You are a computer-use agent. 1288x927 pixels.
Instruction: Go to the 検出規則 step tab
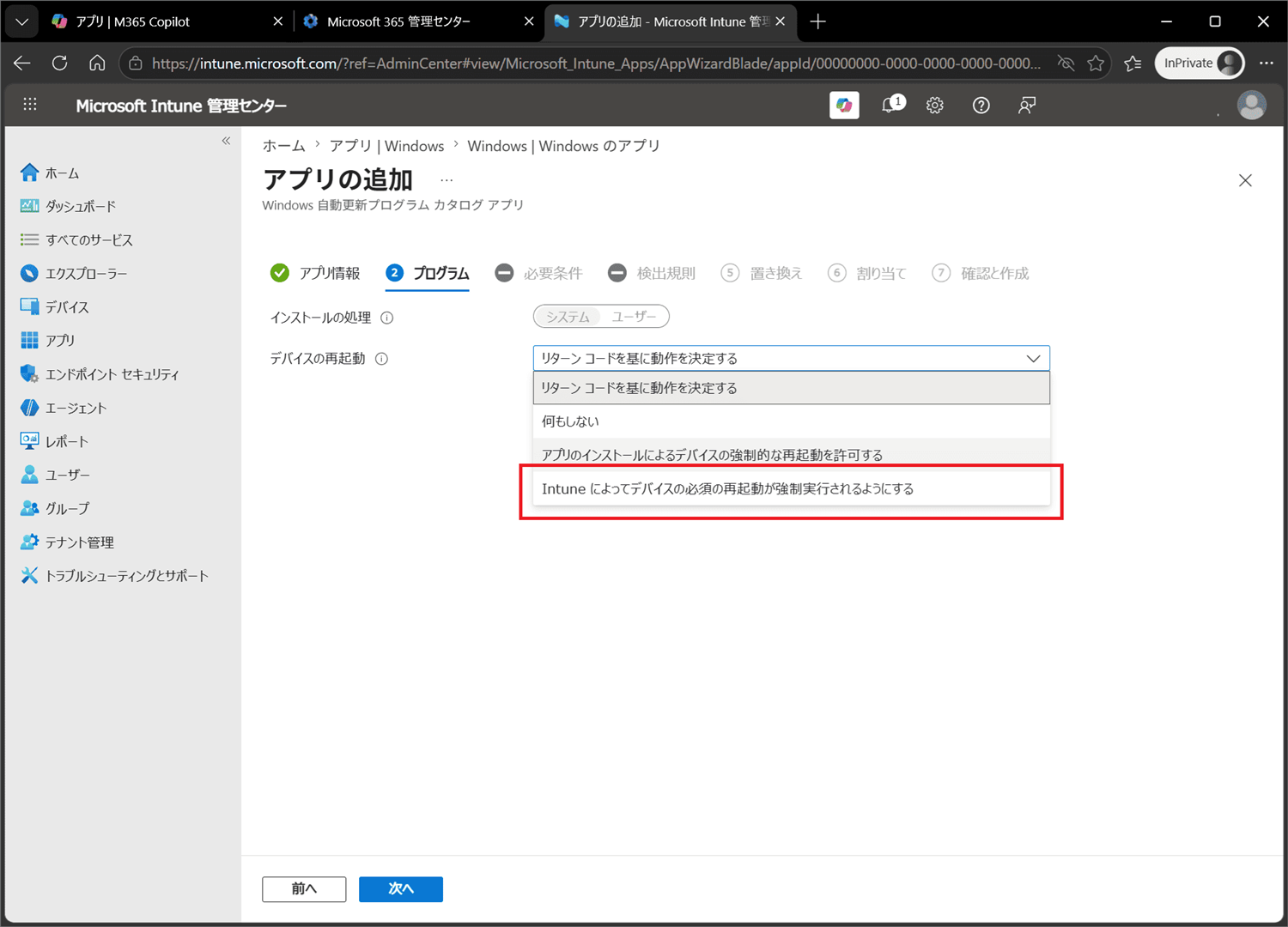click(x=652, y=273)
